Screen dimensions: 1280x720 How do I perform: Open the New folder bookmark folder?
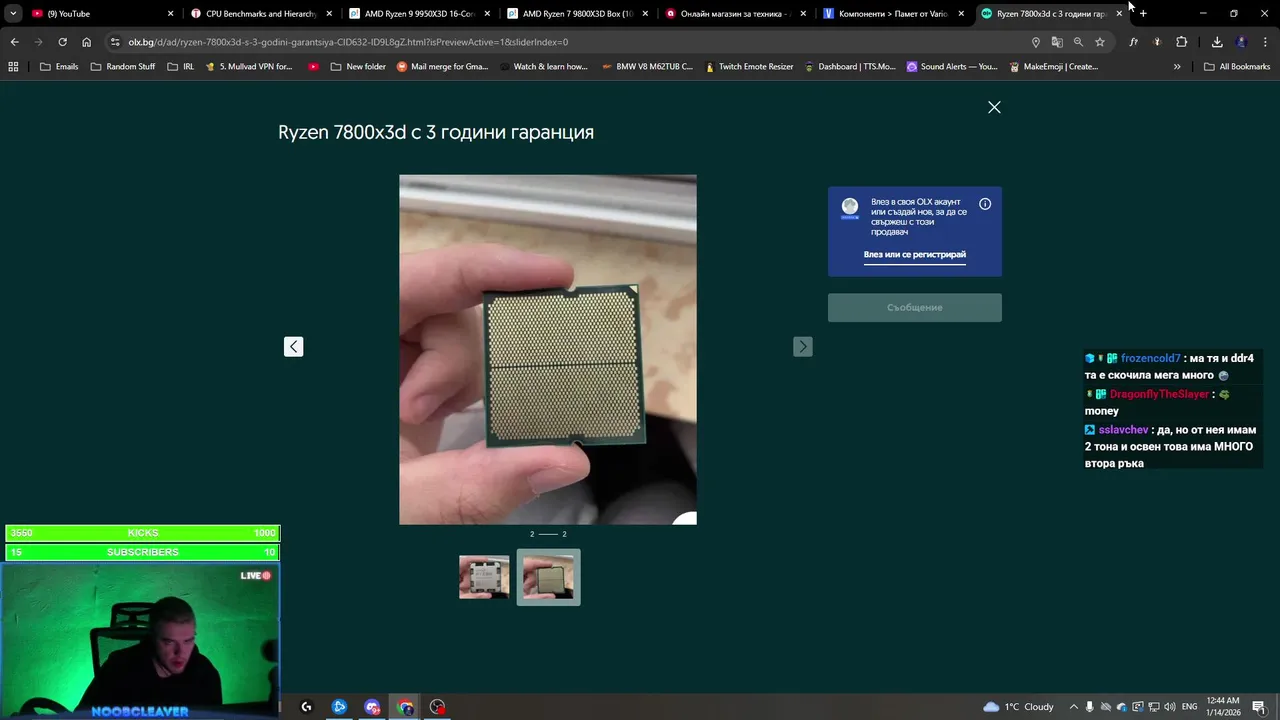pyautogui.click(x=358, y=67)
